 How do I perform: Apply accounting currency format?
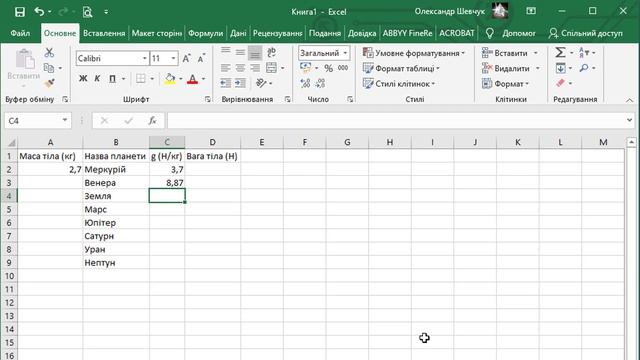point(305,68)
